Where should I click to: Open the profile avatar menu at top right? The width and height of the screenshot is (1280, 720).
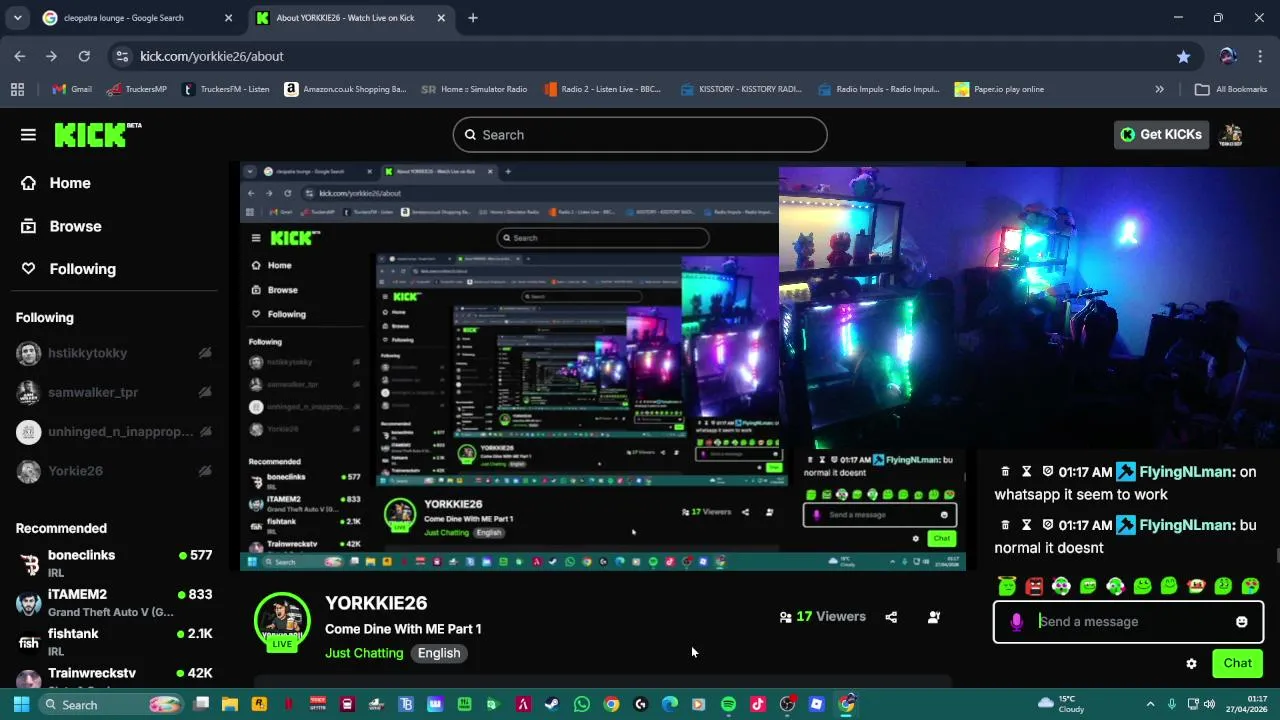tap(1232, 134)
